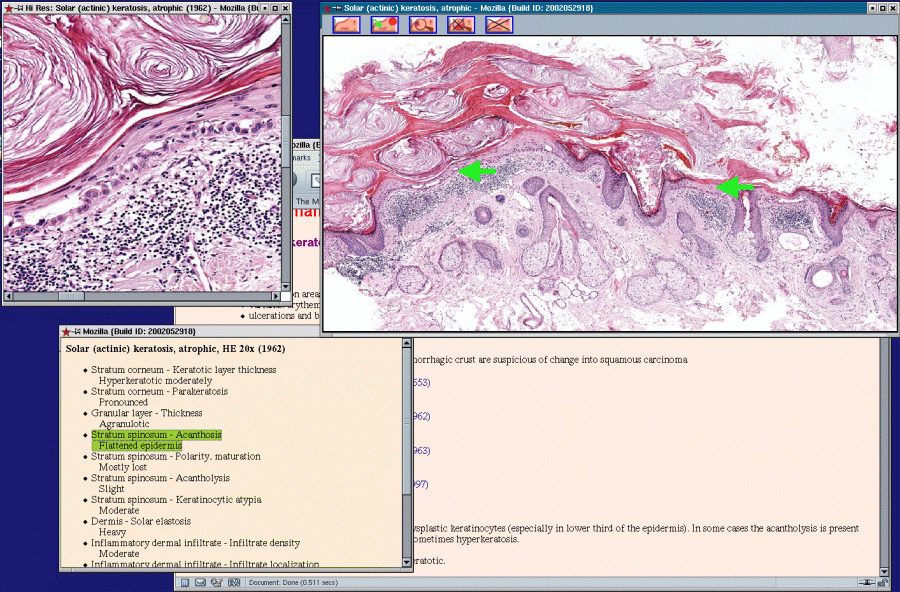The image size is (900, 592).
Task: Open the partially hidden '963)' link
Action: pos(421,451)
